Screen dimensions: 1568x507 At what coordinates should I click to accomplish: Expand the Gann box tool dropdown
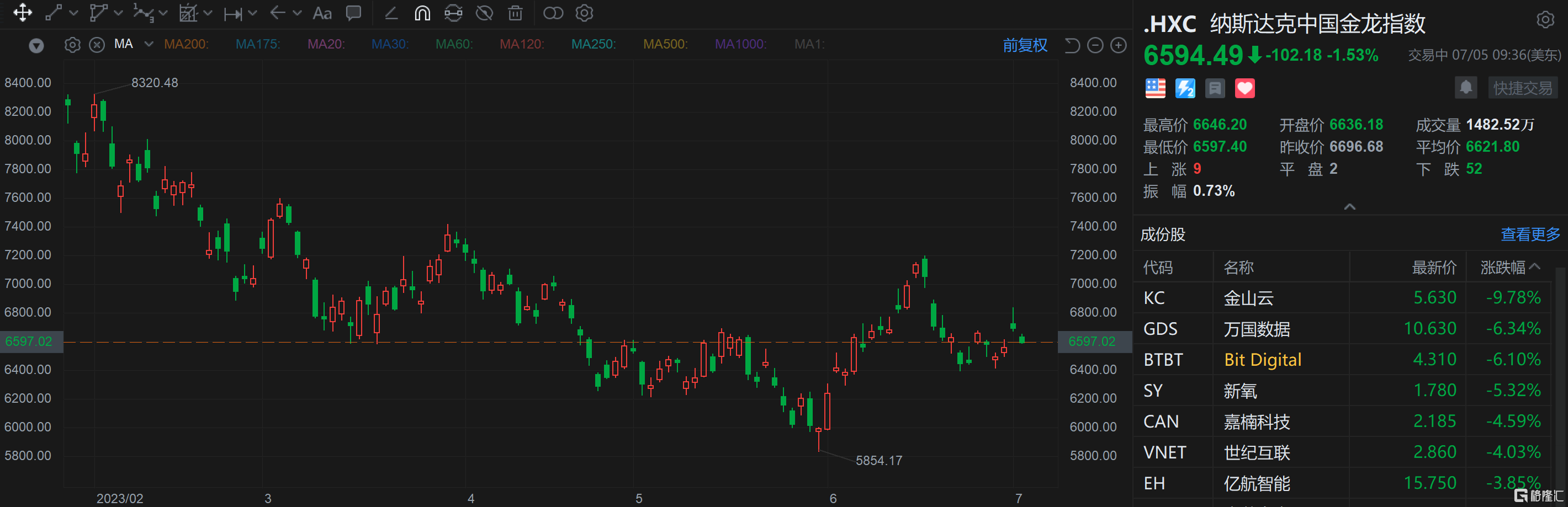click(x=208, y=13)
